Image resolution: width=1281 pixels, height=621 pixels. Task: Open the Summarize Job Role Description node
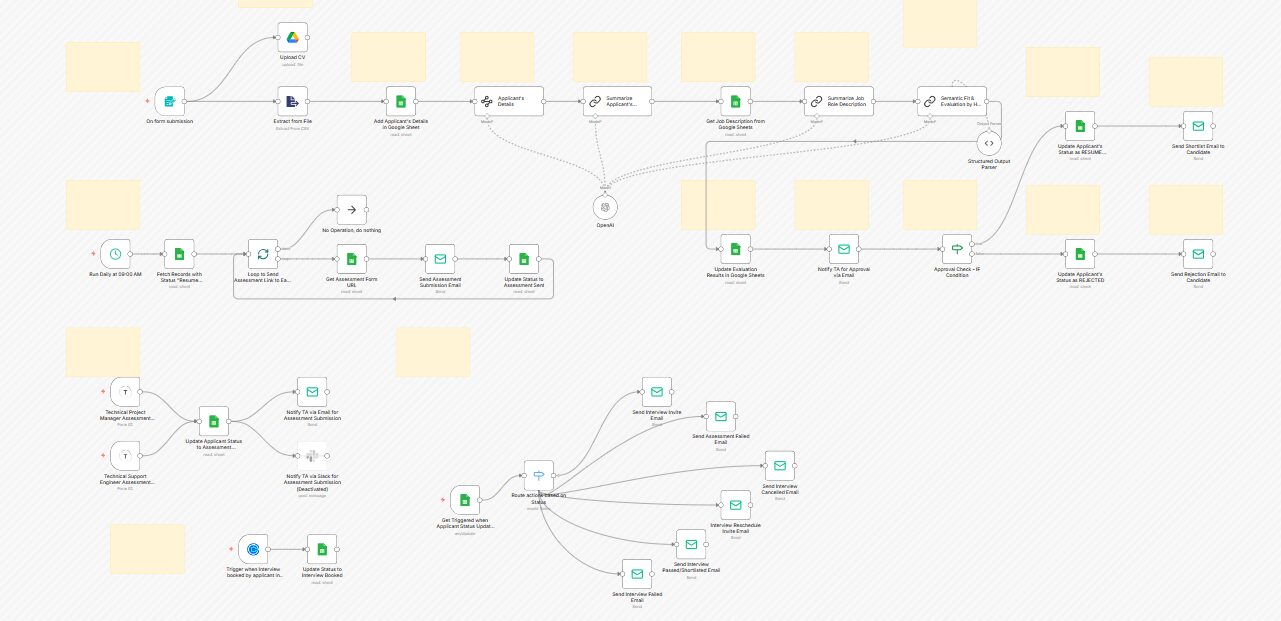[839, 101]
